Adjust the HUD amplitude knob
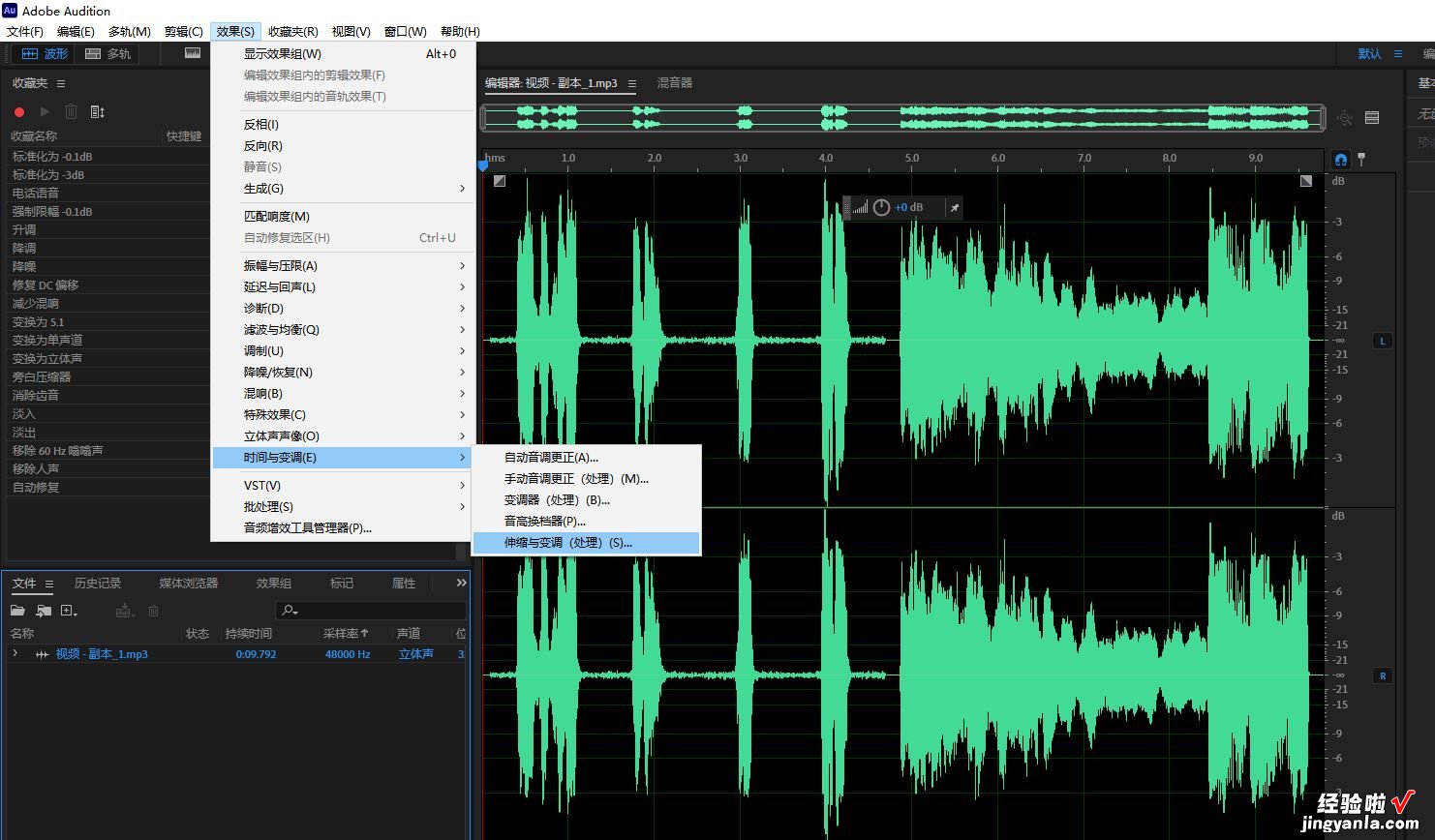 click(881, 207)
